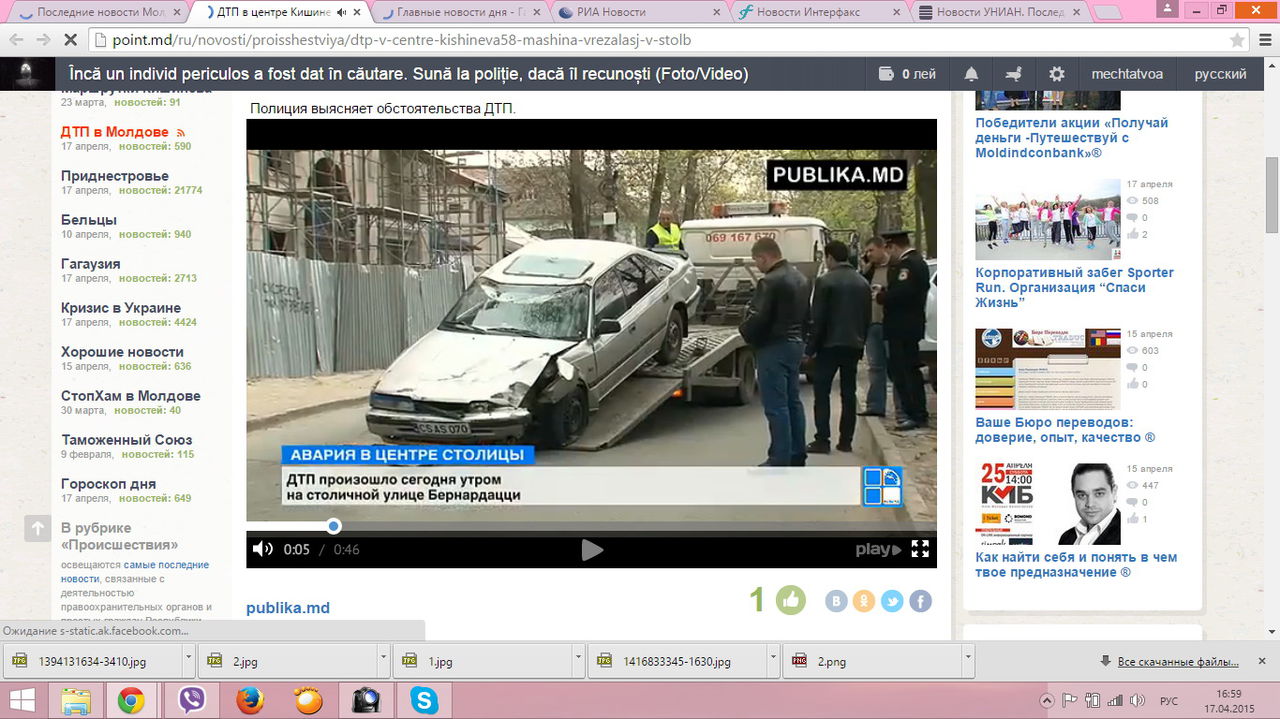Like the article with the thumbs-up icon

(x=791, y=600)
